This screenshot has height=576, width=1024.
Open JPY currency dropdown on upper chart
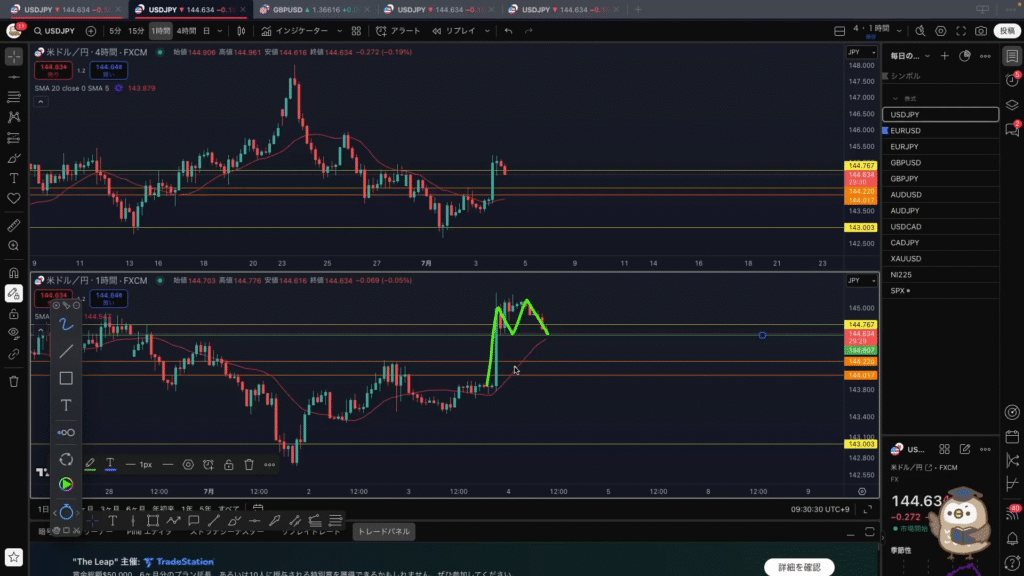click(861, 52)
